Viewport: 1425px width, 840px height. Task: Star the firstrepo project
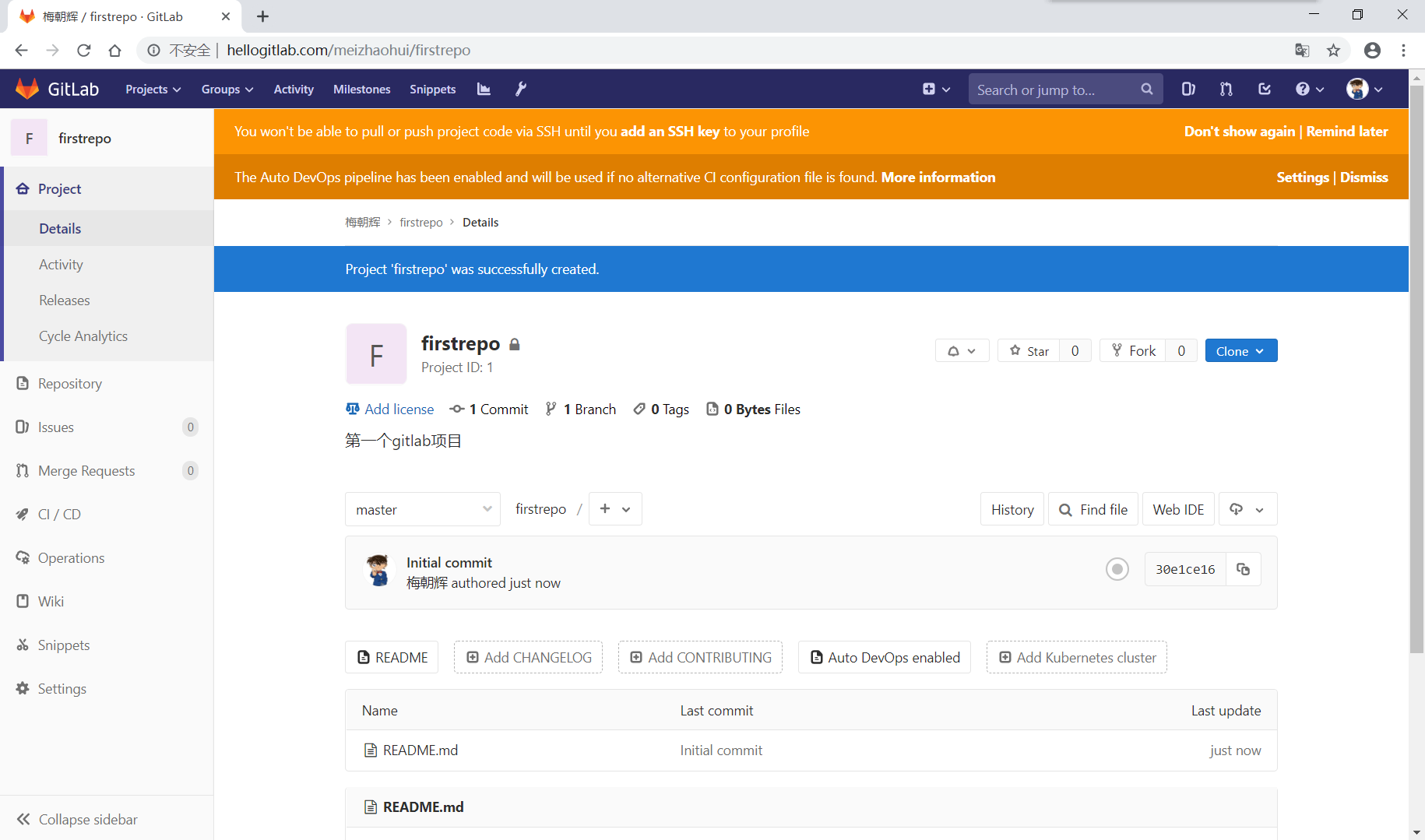pyautogui.click(x=1029, y=350)
